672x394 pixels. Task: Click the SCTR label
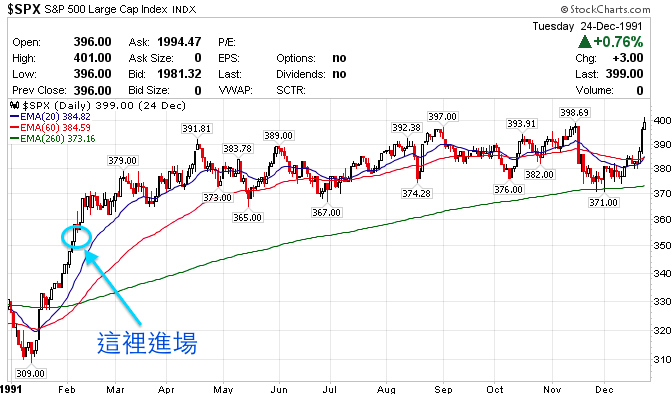[x=291, y=90]
